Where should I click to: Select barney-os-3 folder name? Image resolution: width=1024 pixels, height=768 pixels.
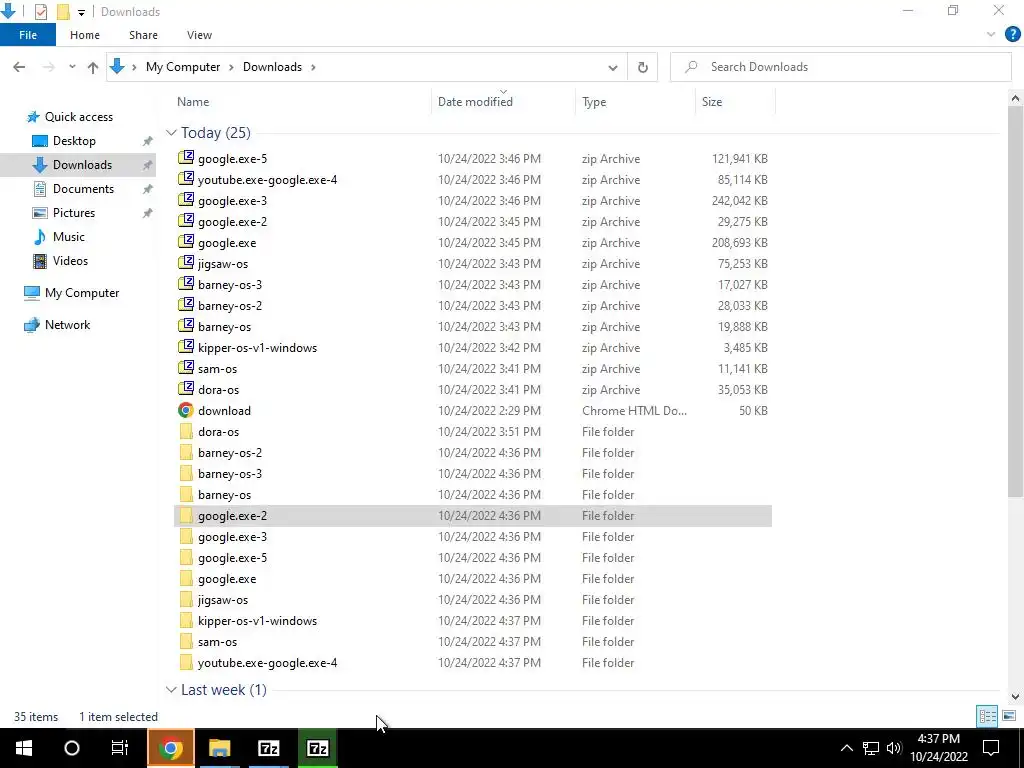click(230, 473)
